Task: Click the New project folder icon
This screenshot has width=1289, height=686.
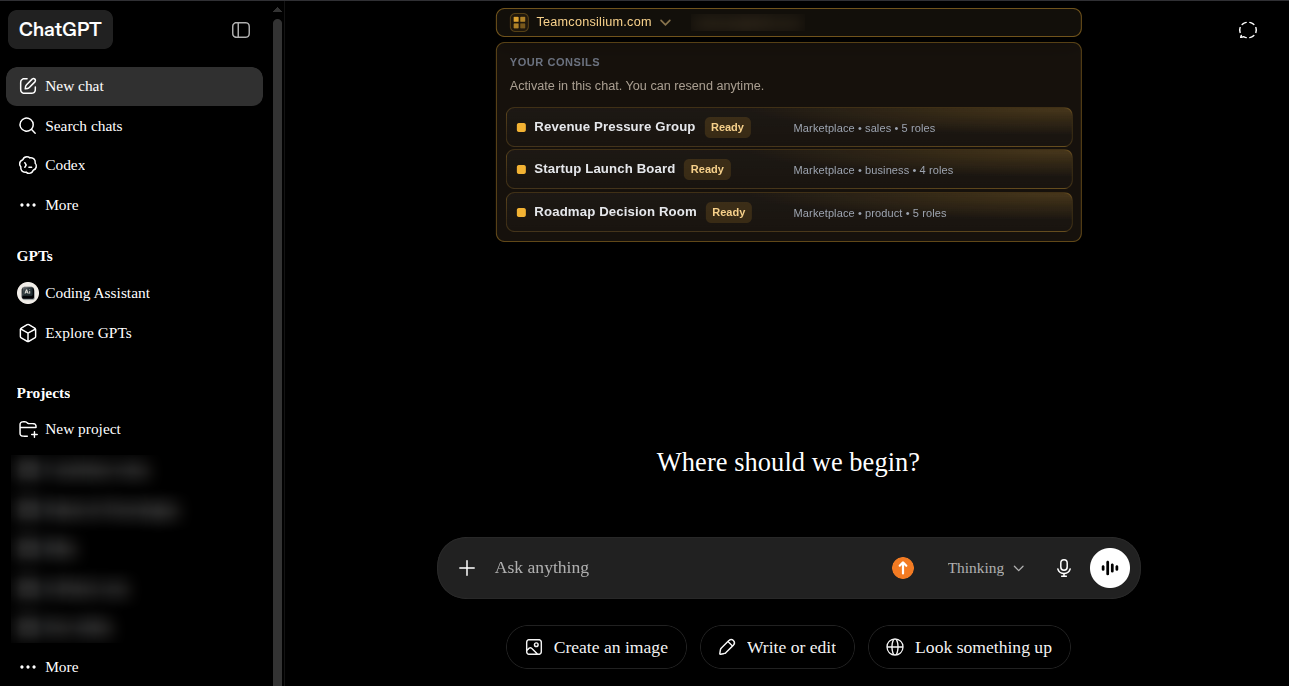Action: pyautogui.click(x=28, y=429)
